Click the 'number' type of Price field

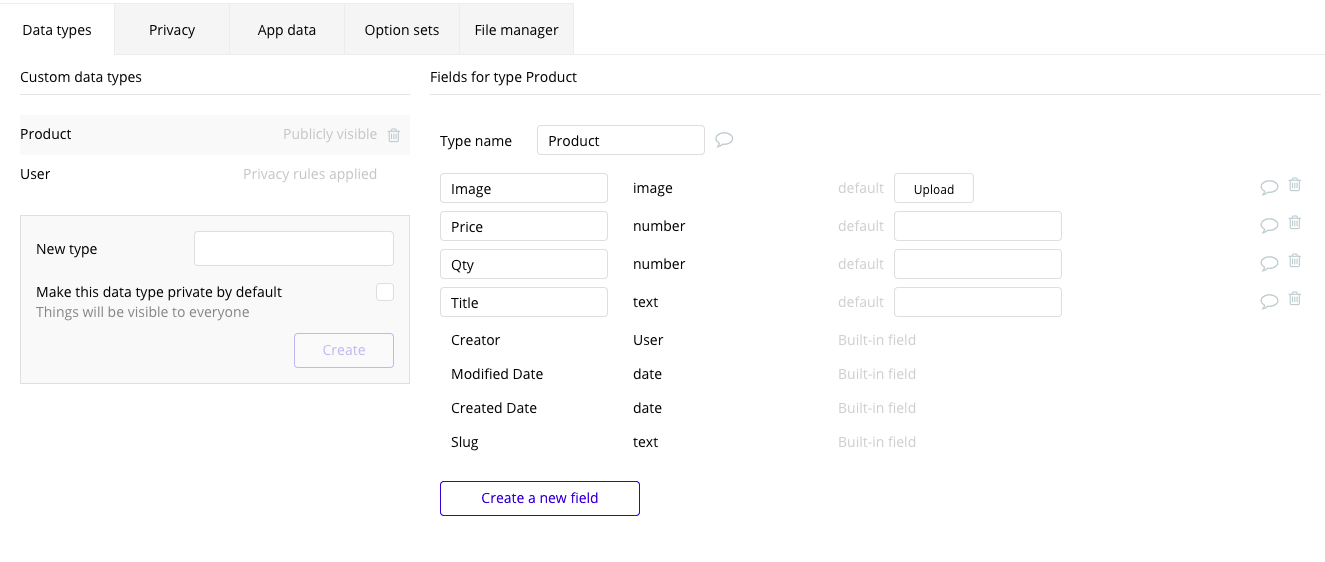coord(659,226)
